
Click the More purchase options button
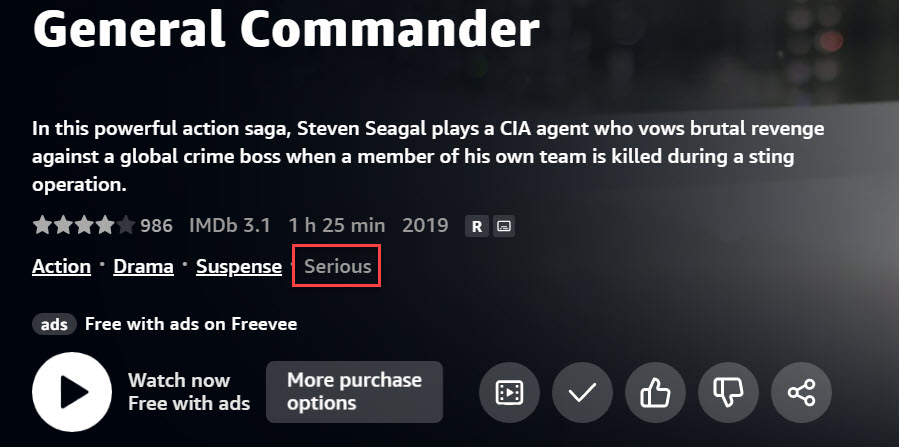354,392
